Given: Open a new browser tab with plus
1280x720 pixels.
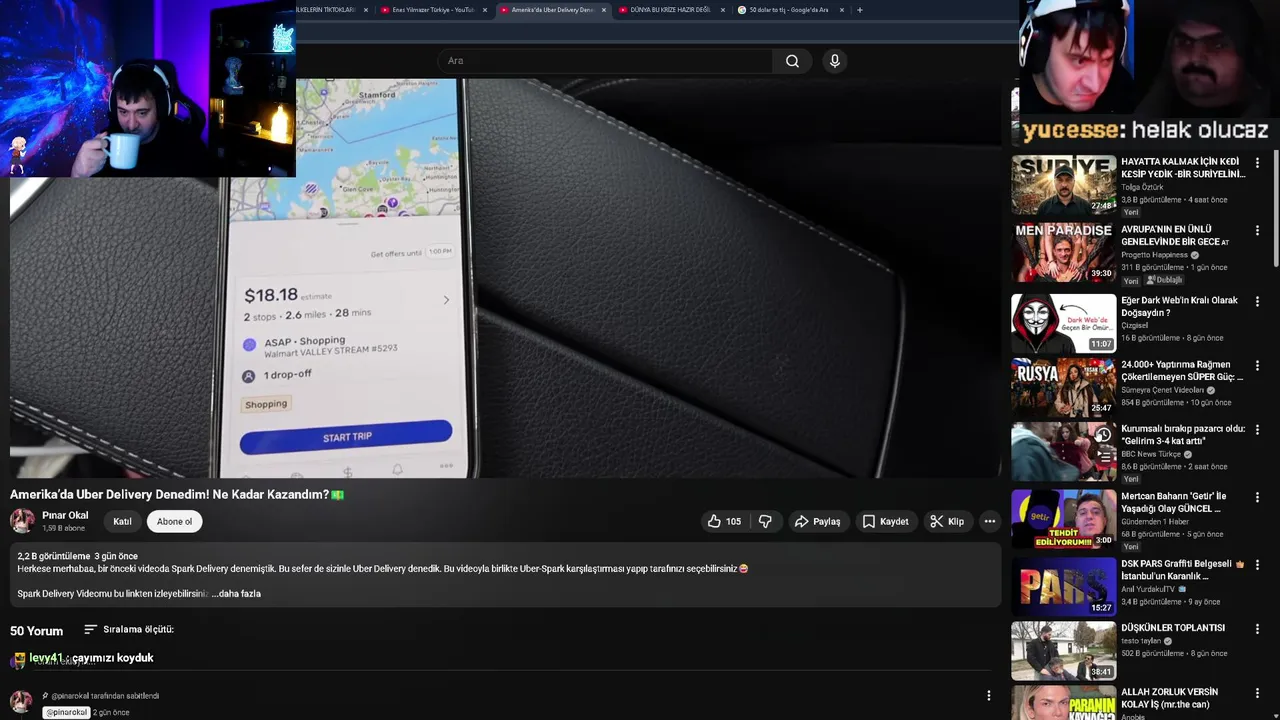Looking at the screenshot, I should [859, 10].
